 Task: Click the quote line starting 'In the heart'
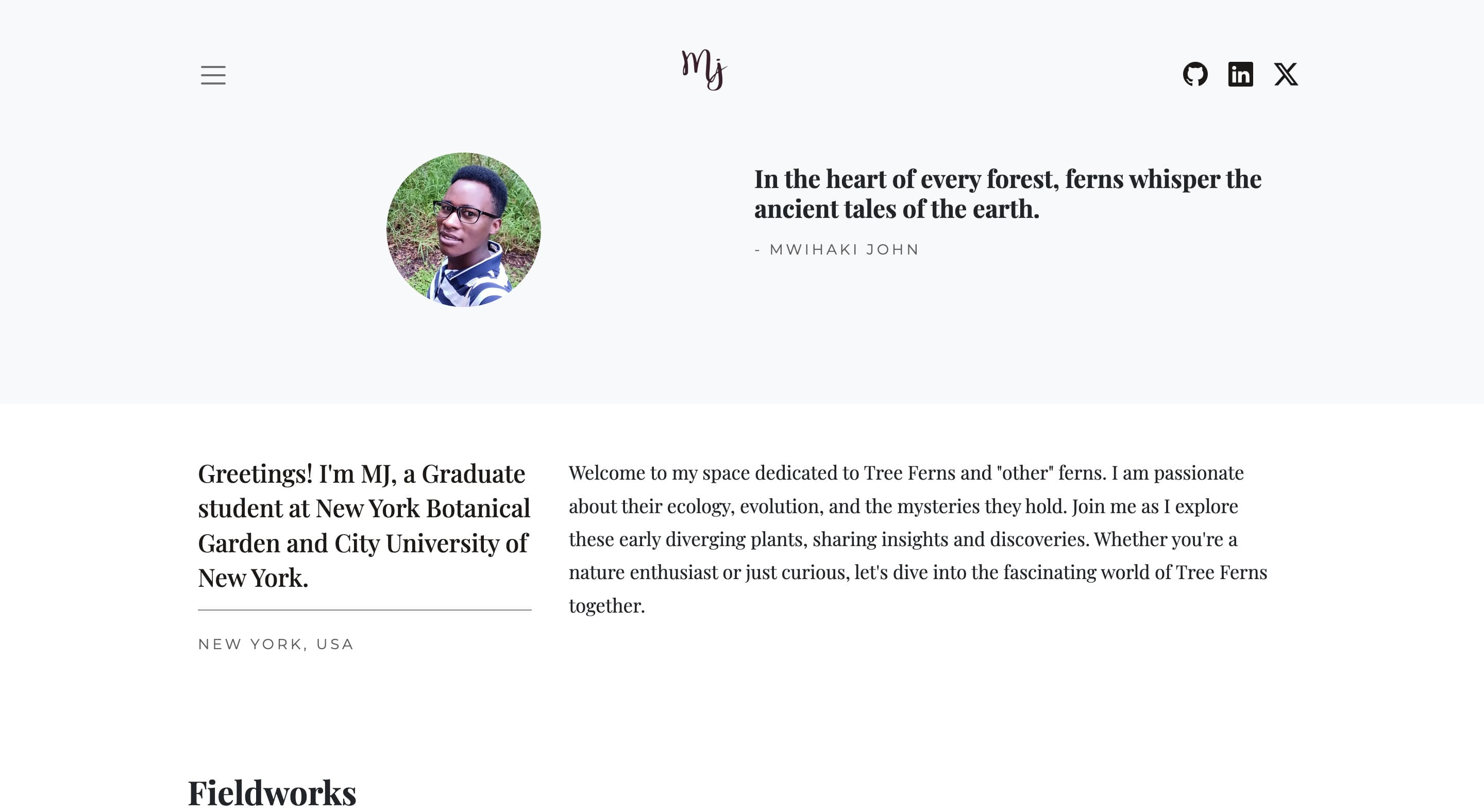[x=1007, y=179]
